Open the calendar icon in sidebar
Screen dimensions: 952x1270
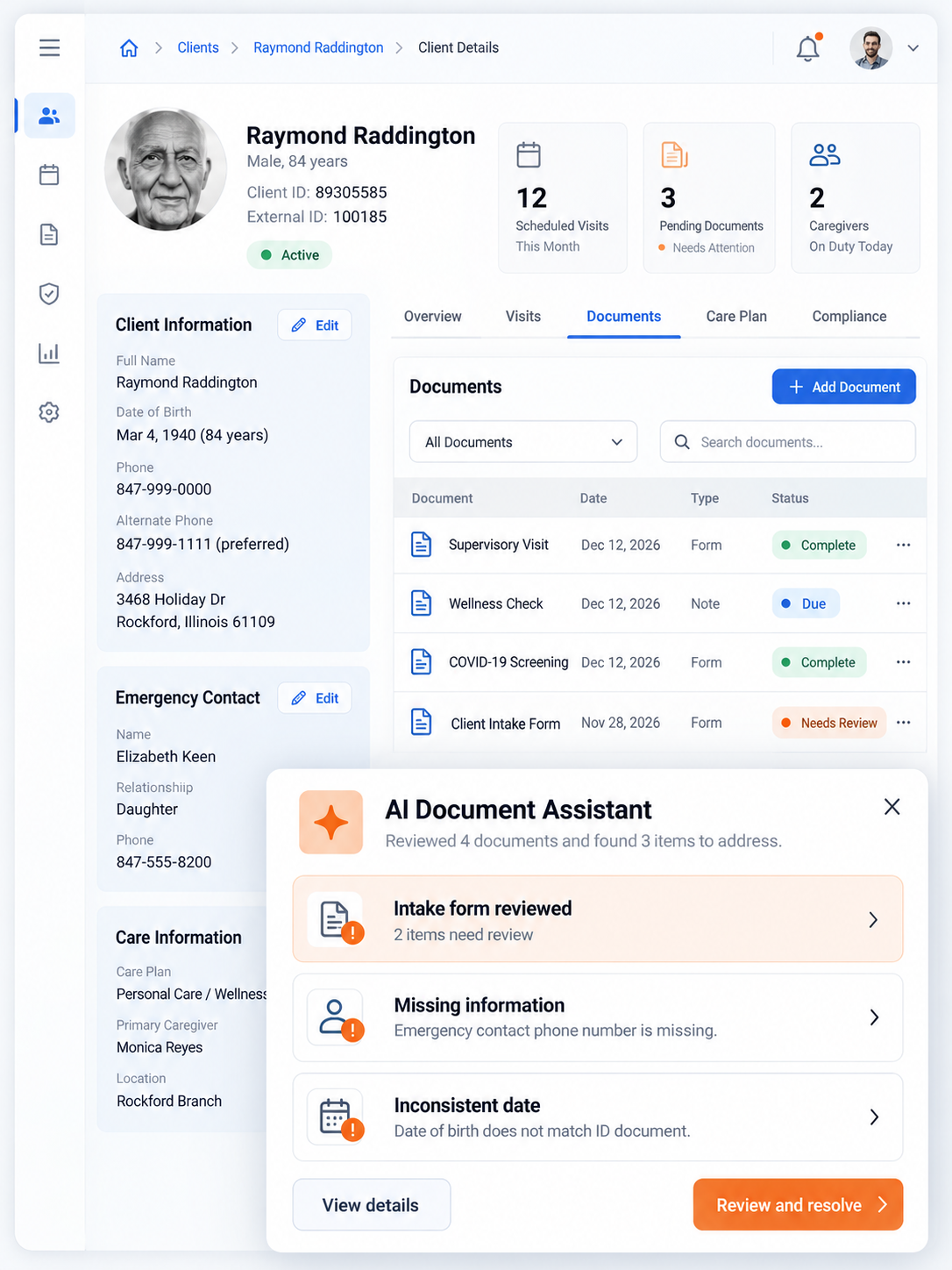click(x=49, y=175)
